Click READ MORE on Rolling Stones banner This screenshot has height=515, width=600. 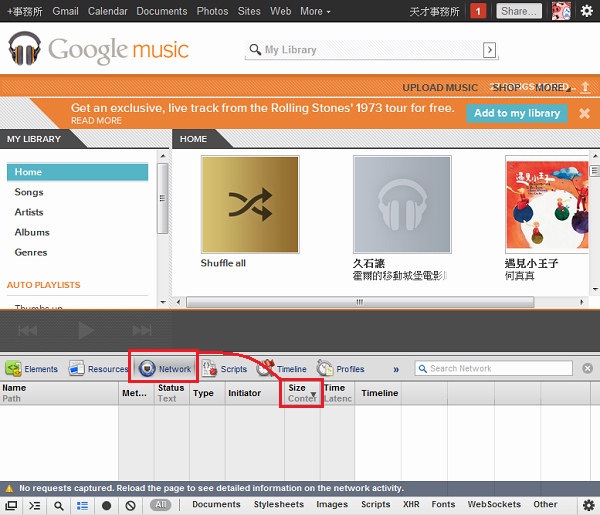coord(96,121)
